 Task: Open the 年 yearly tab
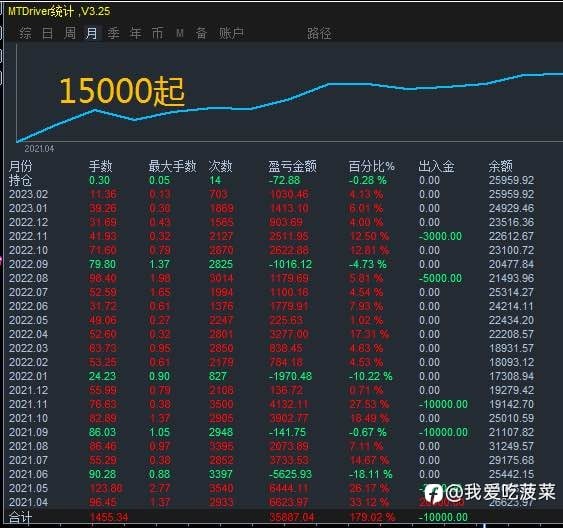135,33
